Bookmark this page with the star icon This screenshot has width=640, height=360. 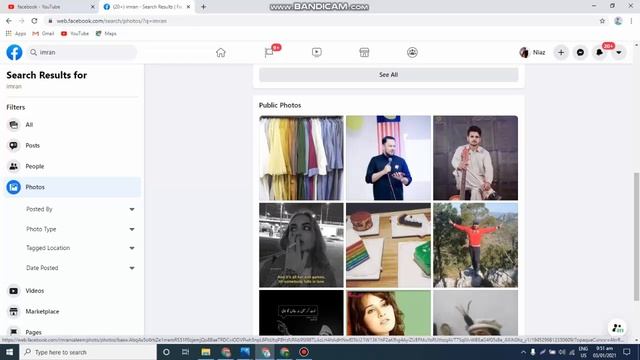click(602, 21)
